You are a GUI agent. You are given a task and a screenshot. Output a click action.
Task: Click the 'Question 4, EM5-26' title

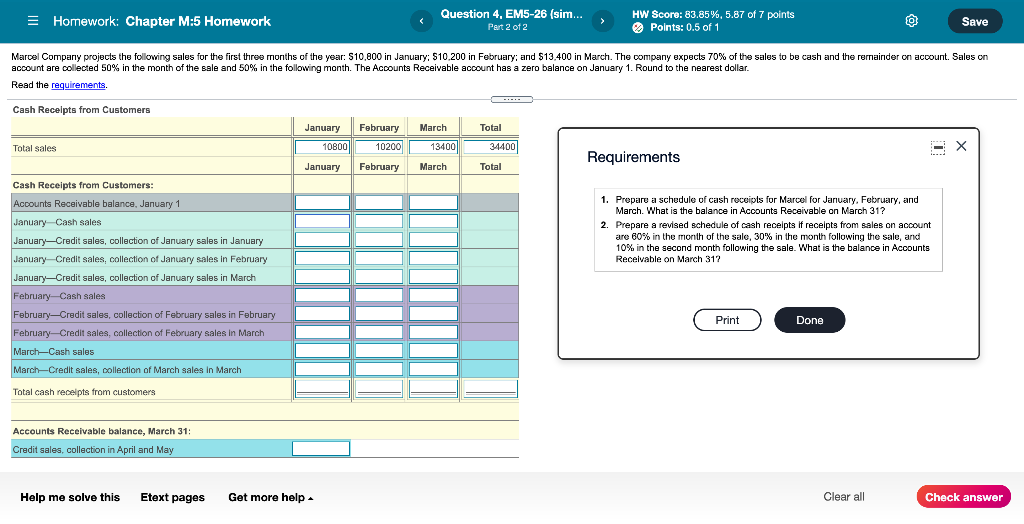511,14
